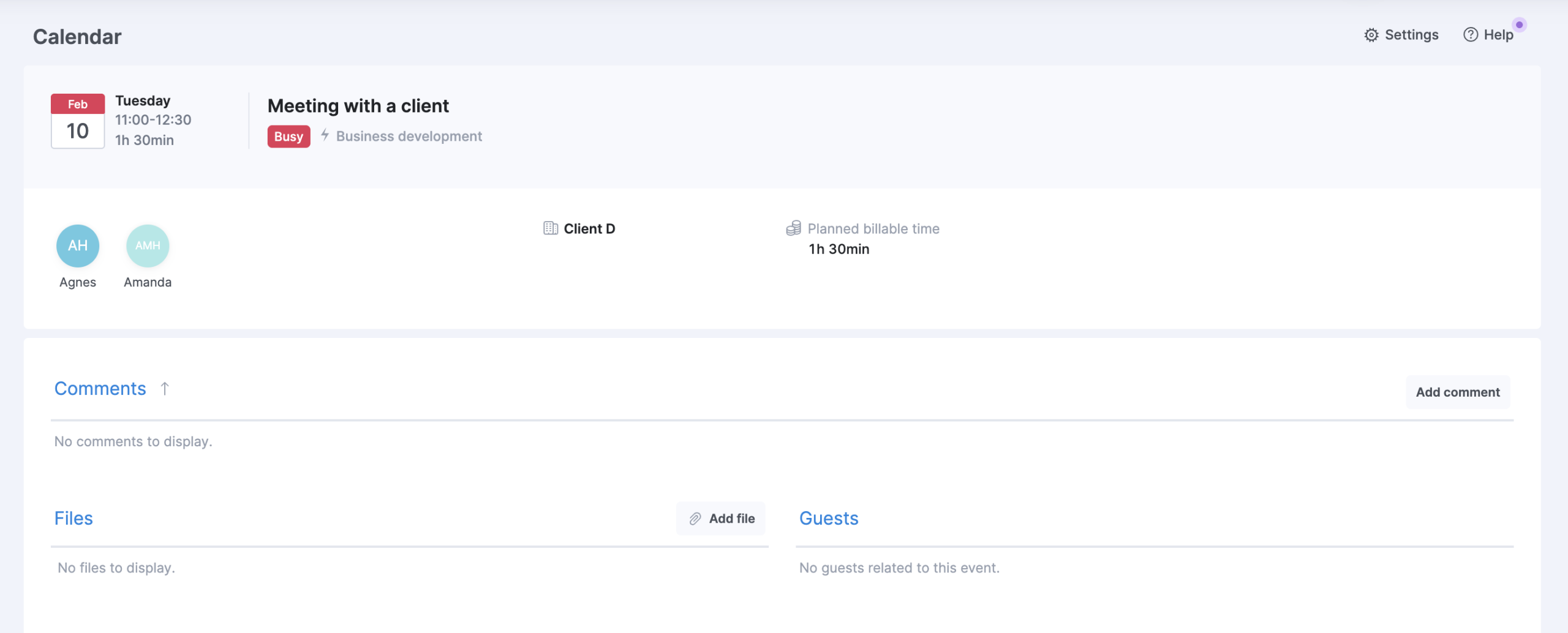Click the Business development activity label
This screenshot has width=1568, height=633.
409,137
